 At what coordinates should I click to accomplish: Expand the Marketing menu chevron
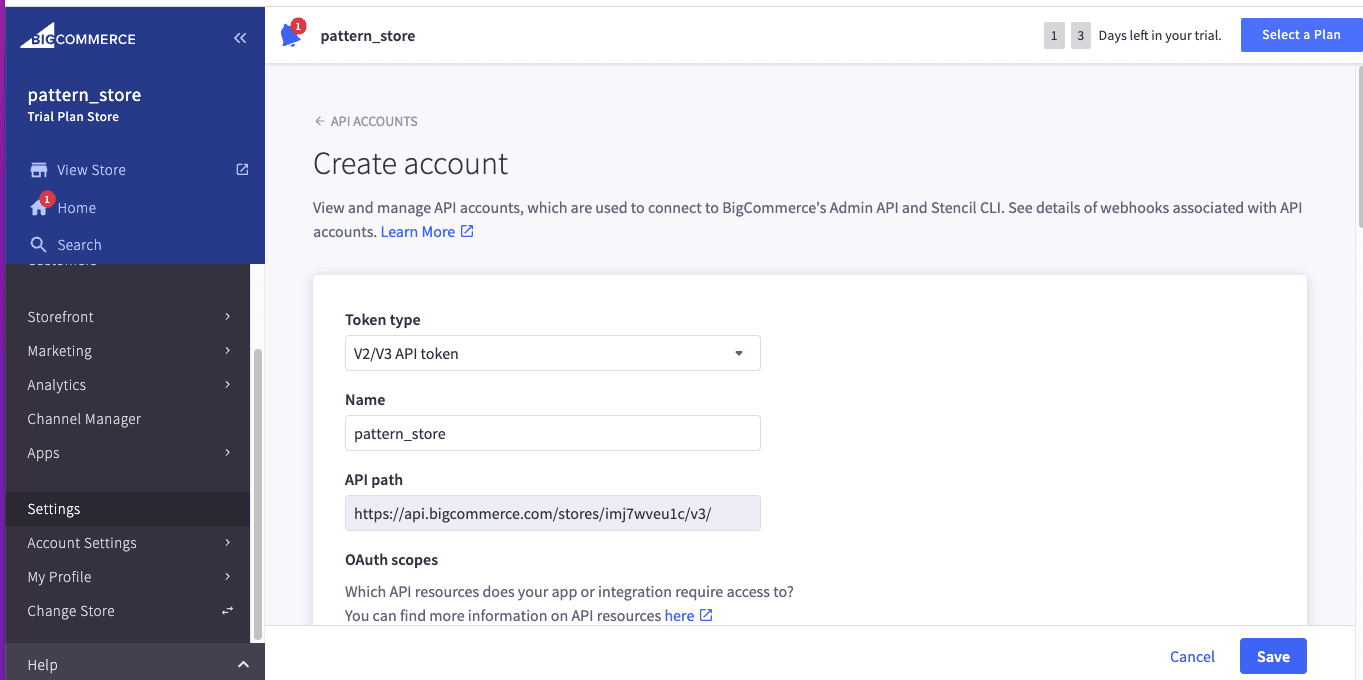[x=228, y=351]
